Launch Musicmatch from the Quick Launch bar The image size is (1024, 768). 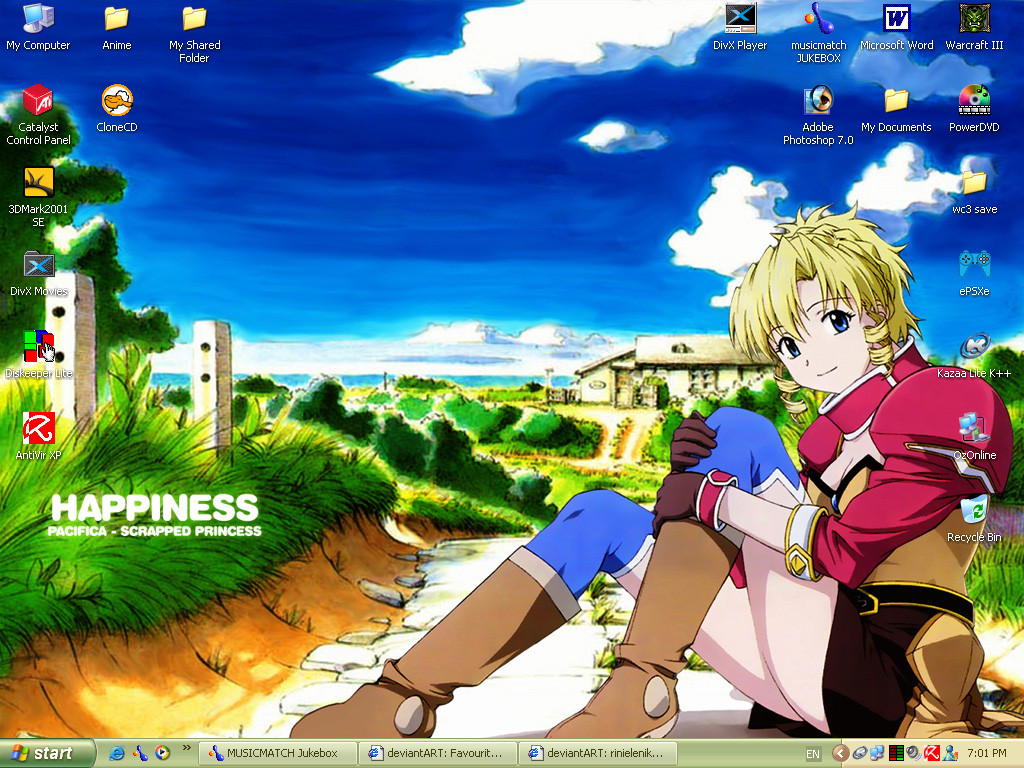[140, 754]
